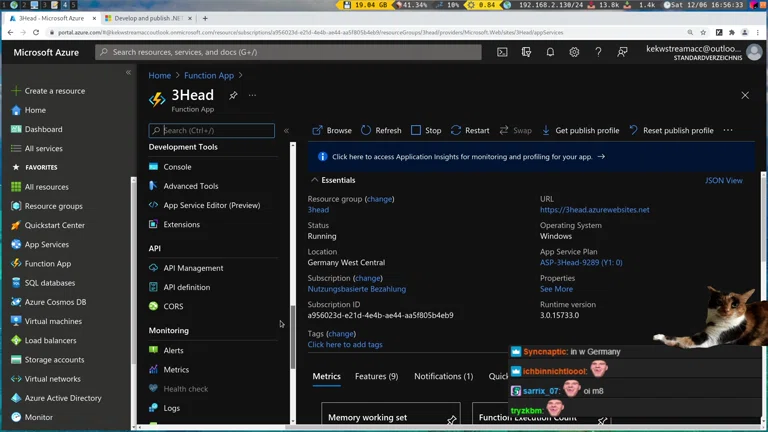Open Application Insights banner
The height and width of the screenshot is (432, 768).
(531, 157)
